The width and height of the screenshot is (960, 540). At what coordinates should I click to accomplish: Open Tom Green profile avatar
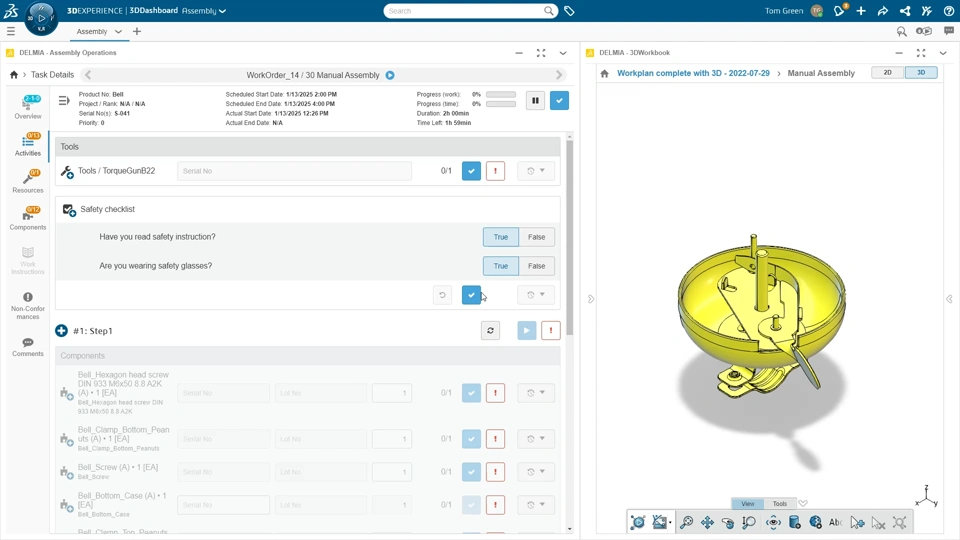pos(816,10)
